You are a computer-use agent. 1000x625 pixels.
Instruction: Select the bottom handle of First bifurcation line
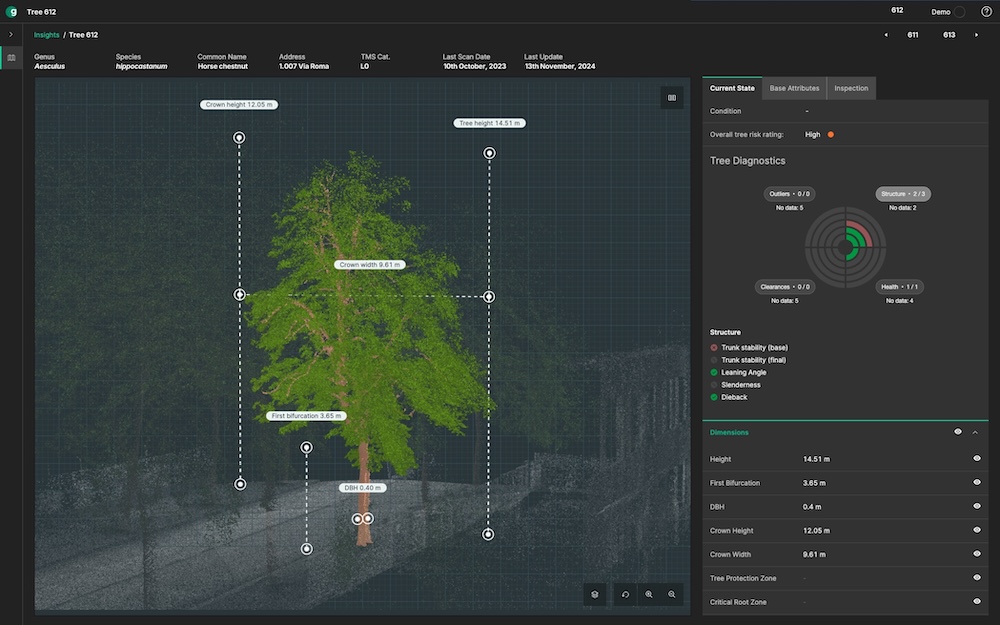[x=307, y=548]
